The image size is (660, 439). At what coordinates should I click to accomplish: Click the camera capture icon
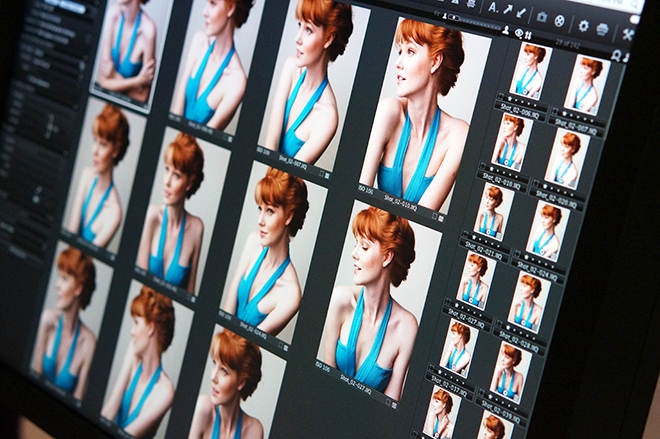[542, 17]
